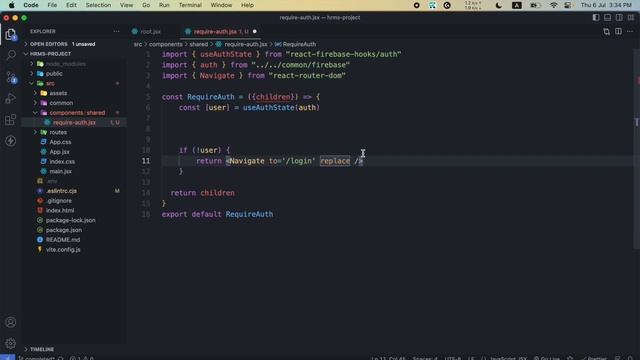Open the File menu
This screenshot has height=360, width=640.
(x=52, y=5)
